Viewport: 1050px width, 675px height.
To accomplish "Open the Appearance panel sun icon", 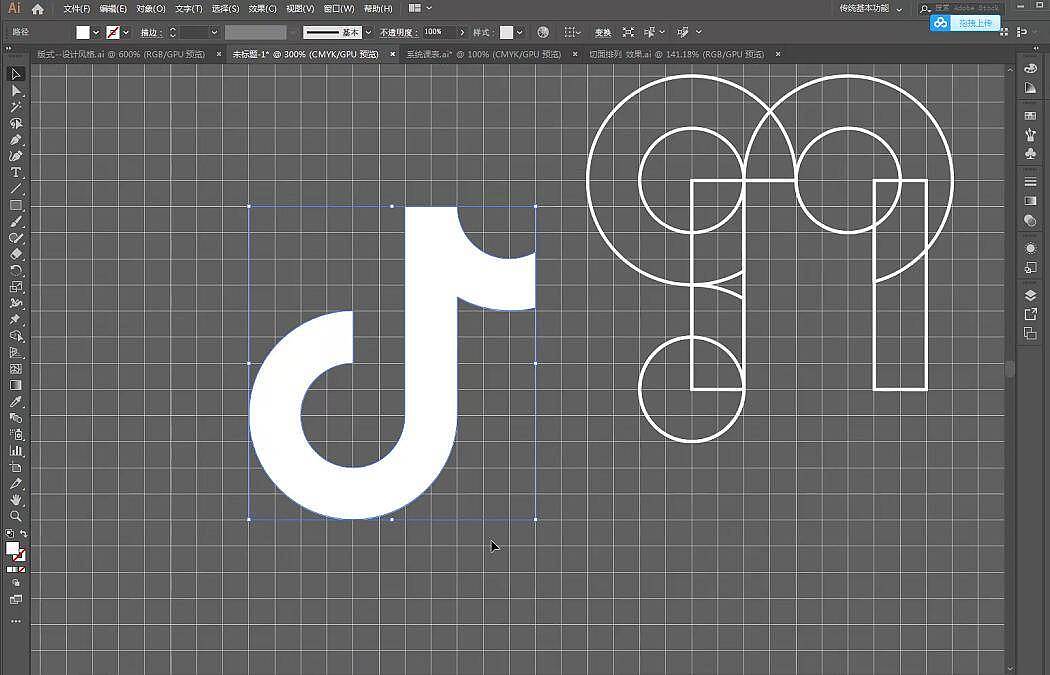I will 1031,248.
